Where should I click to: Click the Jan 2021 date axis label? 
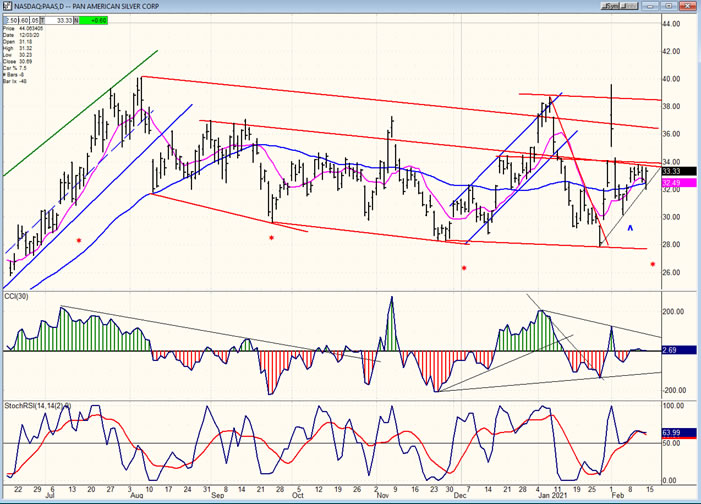click(553, 496)
